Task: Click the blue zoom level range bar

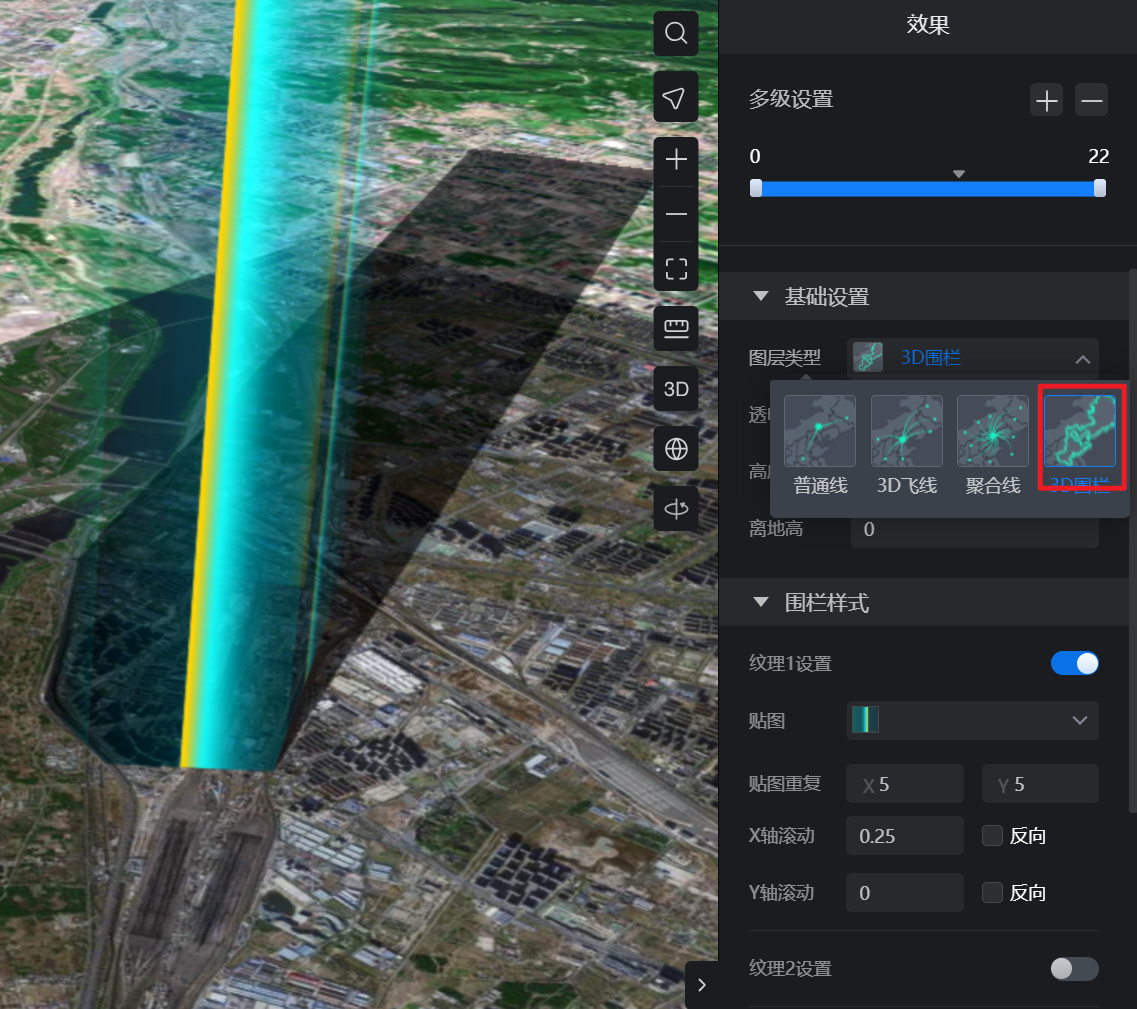Action: pos(928,189)
